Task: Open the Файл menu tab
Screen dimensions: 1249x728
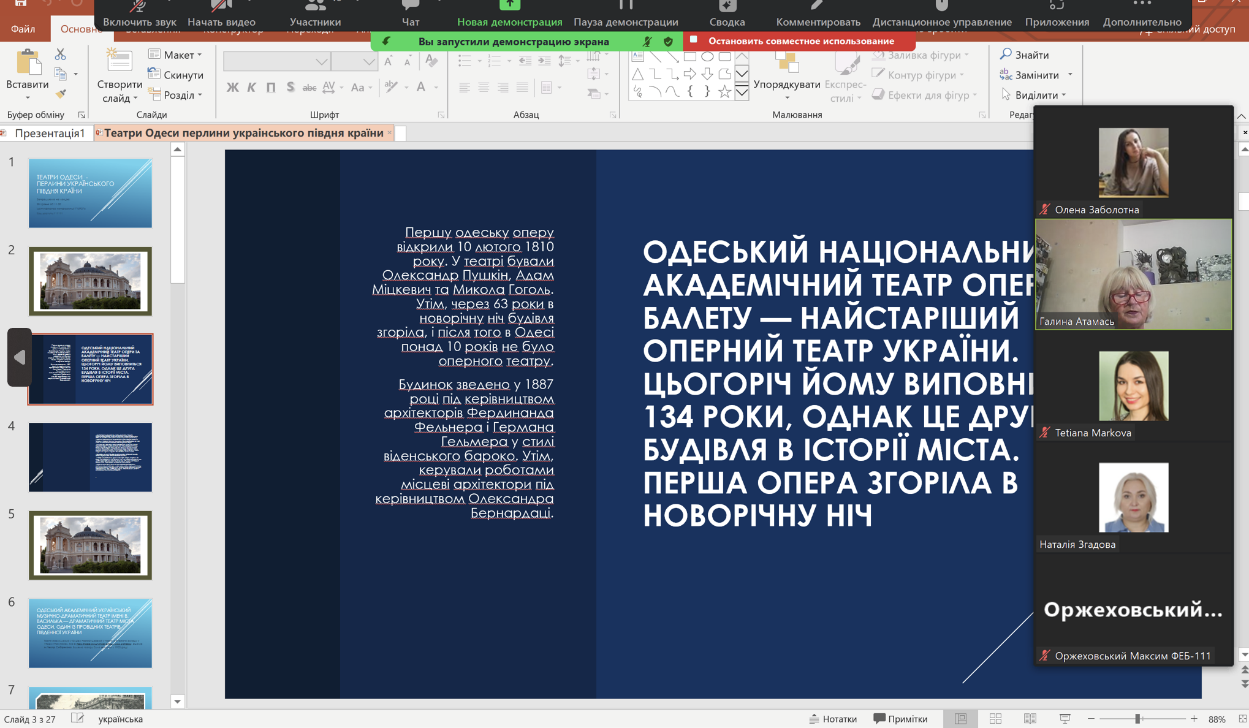Action: click(23, 29)
